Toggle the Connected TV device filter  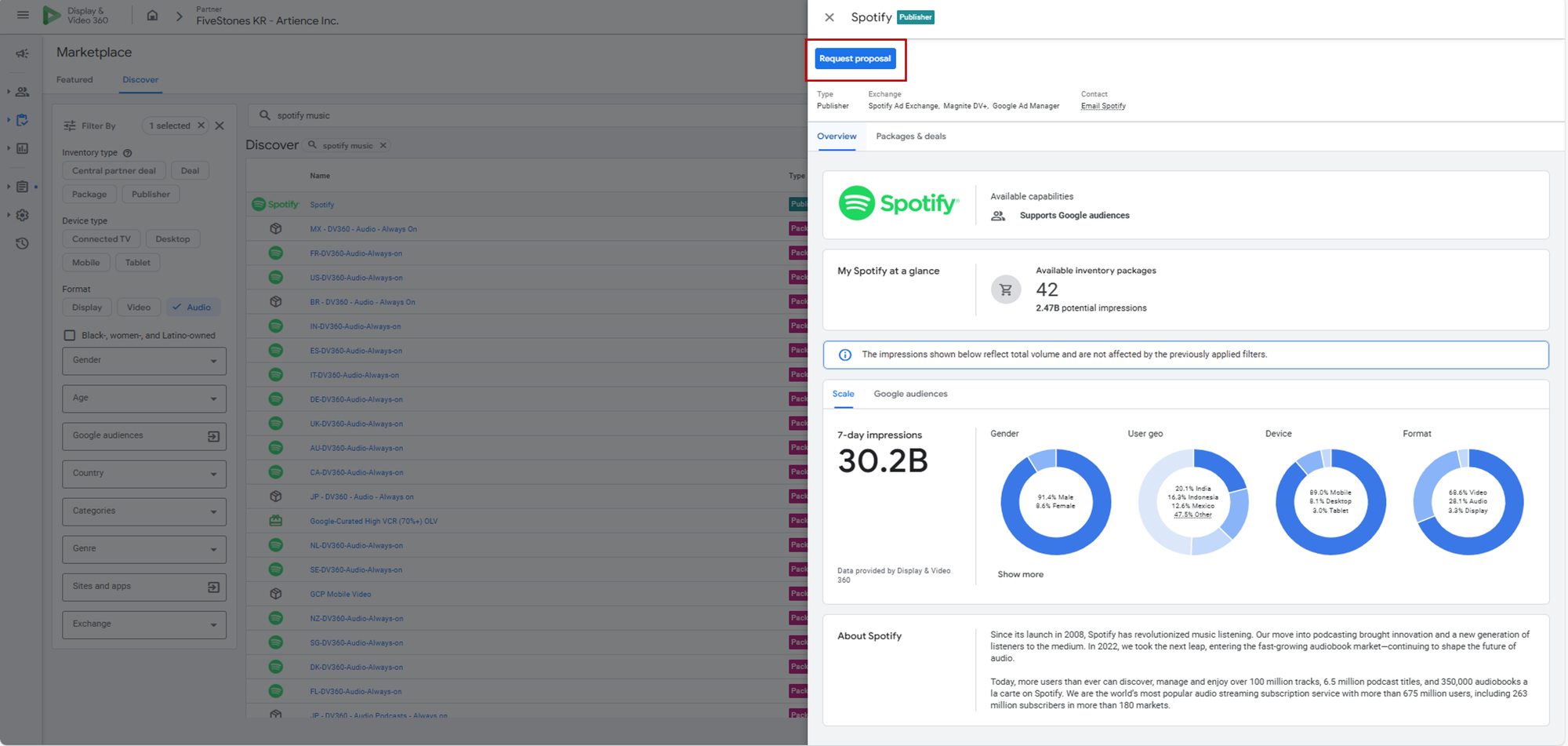tap(101, 239)
